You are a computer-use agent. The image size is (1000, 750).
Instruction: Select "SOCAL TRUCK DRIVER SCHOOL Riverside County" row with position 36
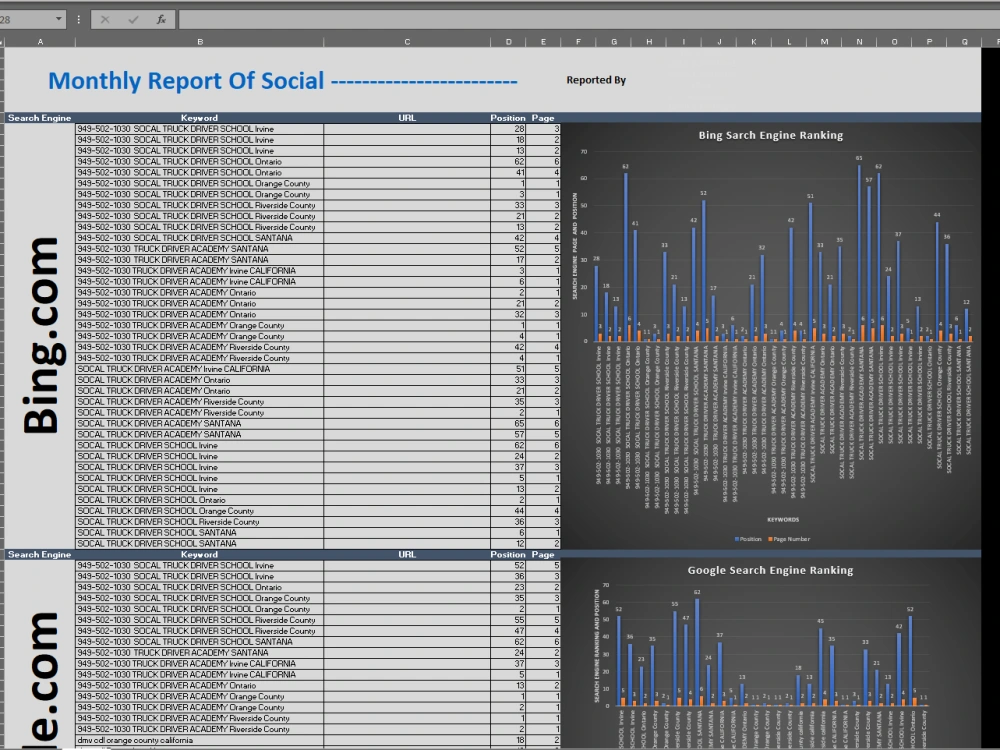[x=200, y=522]
